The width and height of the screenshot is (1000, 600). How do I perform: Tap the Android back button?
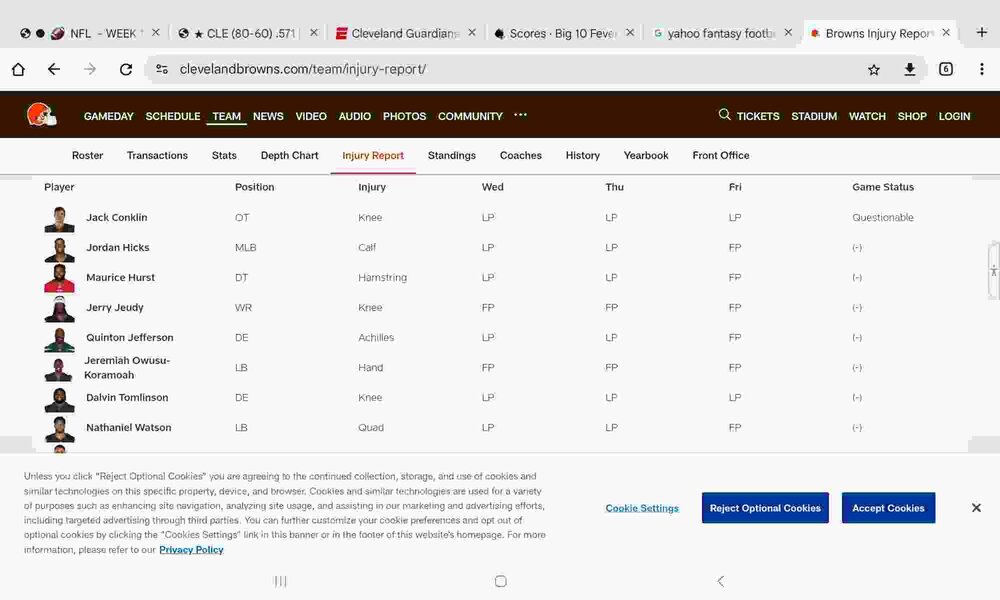(x=721, y=581)
